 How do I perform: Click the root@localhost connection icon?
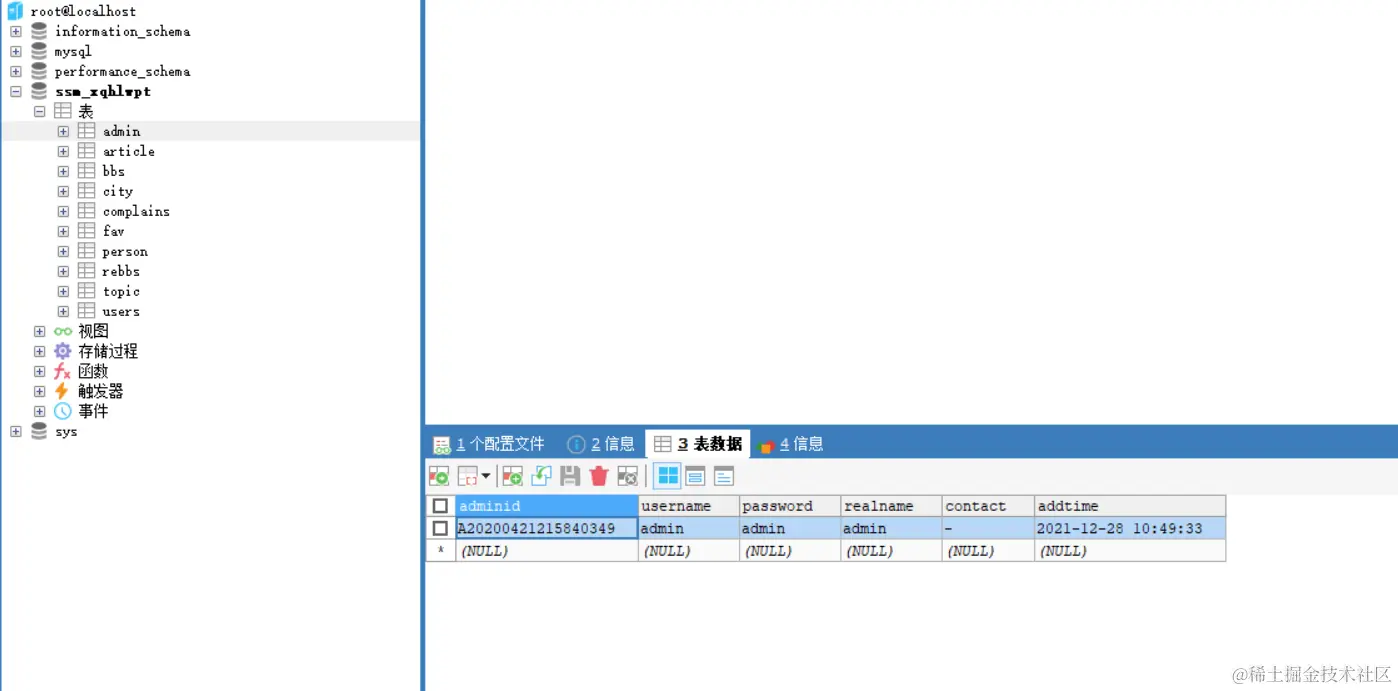tap(15, 11)
